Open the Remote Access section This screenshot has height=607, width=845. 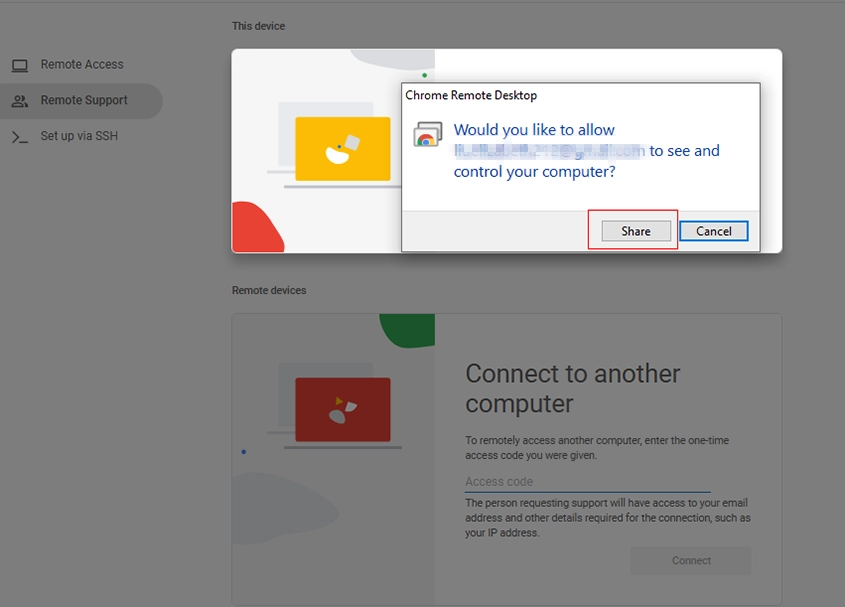click(x=81, y=65)
